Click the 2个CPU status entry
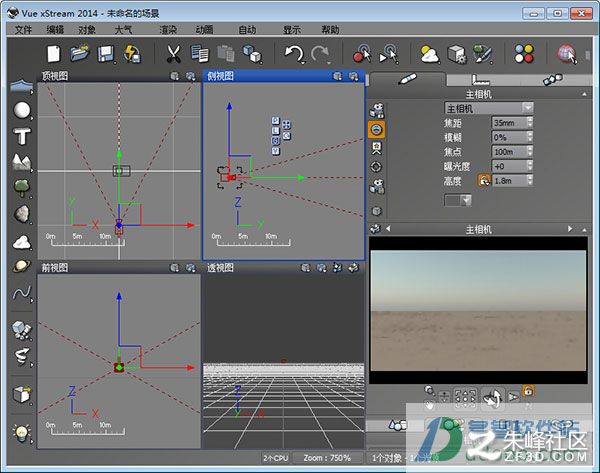The height and width of the screenshot is (473, 600). (x=276, y=458)
